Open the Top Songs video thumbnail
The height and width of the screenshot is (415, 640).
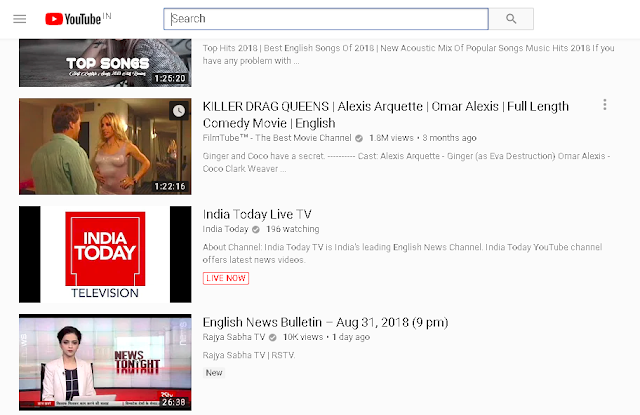click(x=105, y=62)
